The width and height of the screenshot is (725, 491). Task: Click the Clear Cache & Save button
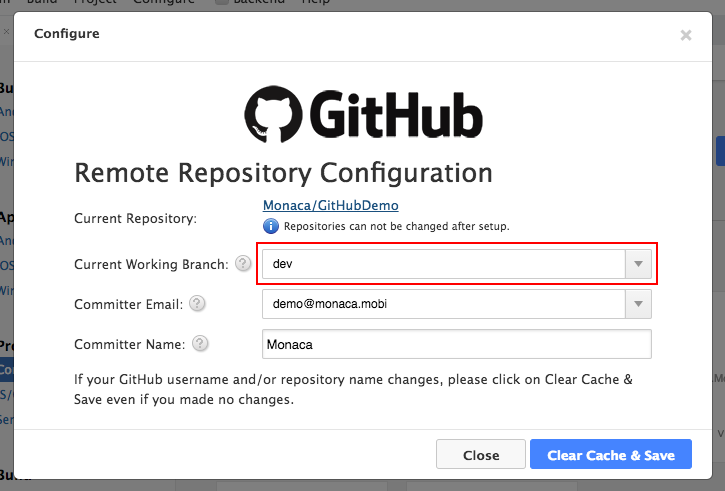pyautogui.click(x=611, y=455)
